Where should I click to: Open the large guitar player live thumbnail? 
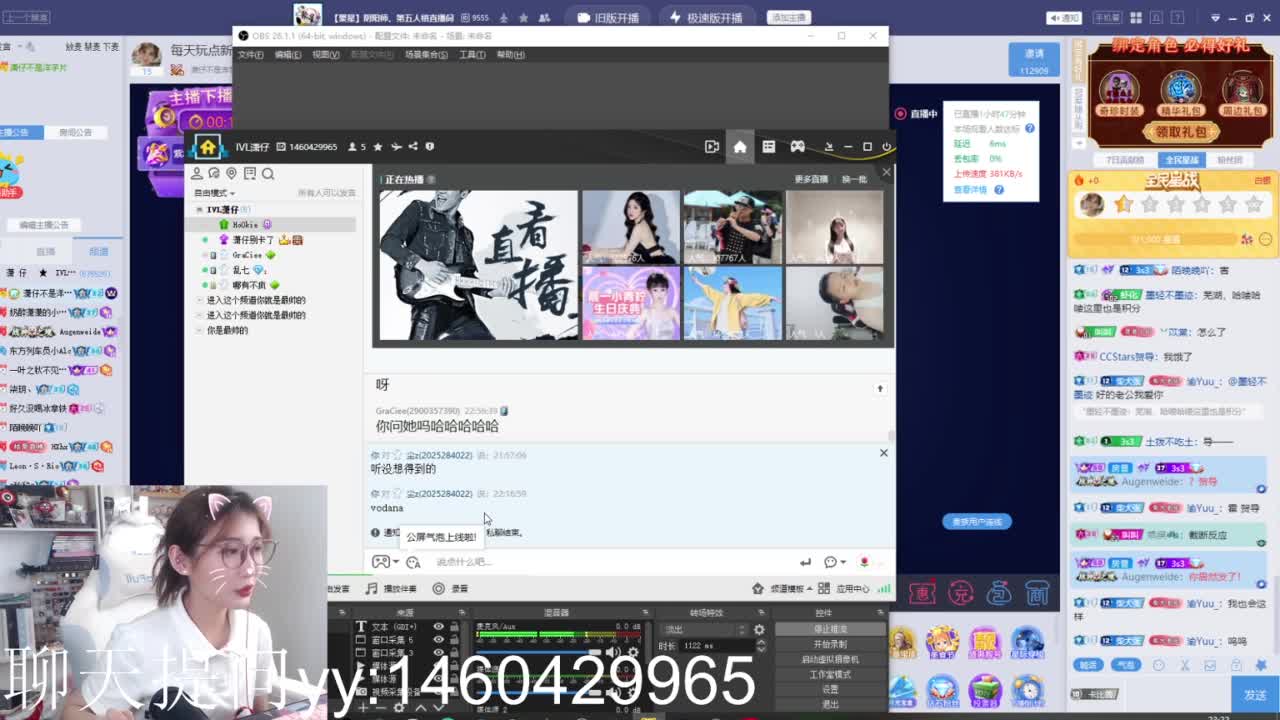pos(479,265)
